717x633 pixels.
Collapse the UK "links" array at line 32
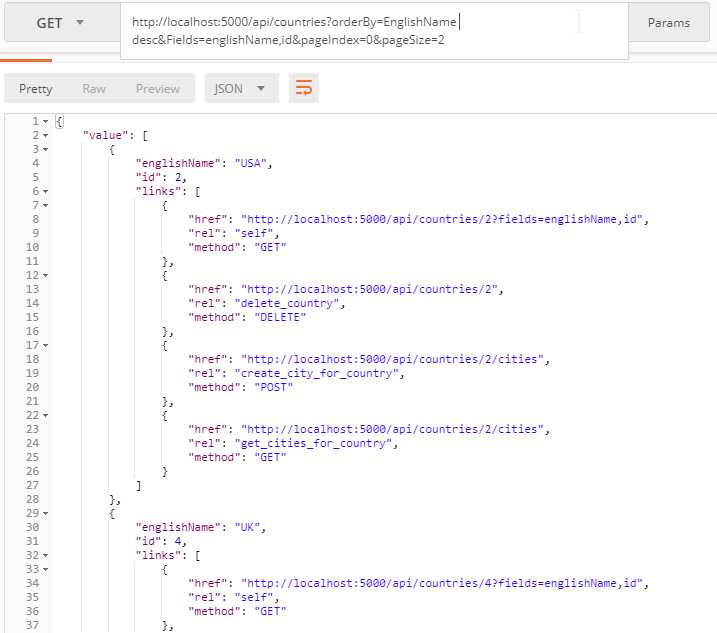pos(46,556)
